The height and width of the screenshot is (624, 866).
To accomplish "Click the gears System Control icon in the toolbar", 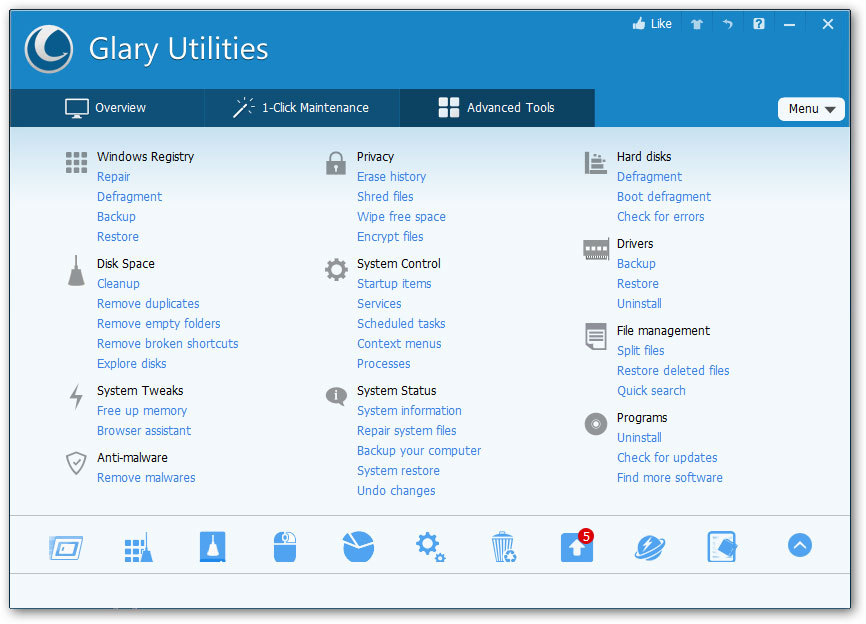I will click(430, 546).
